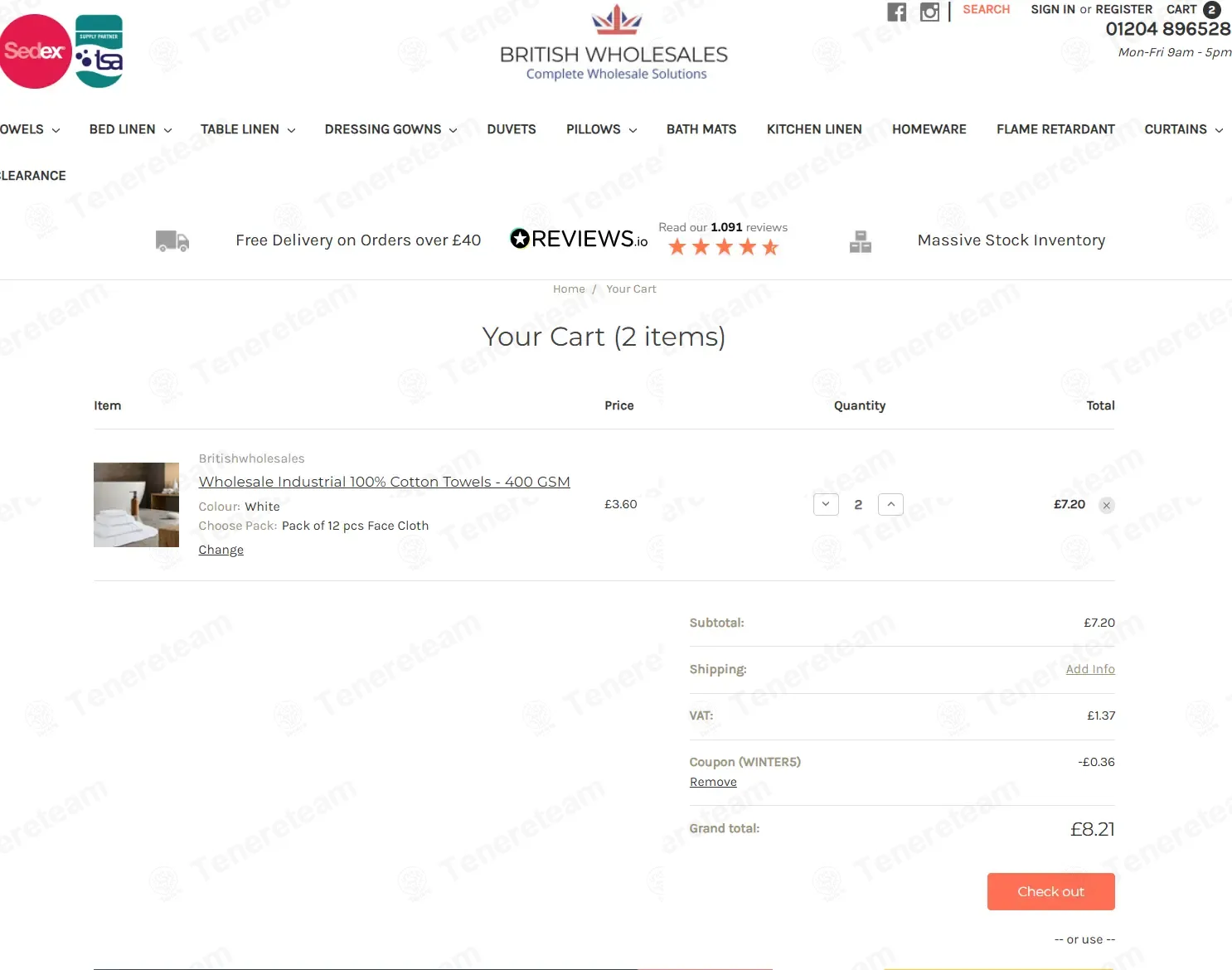The image size is (1232, 970).
Task: Open the towel product thumbnail
Action: pos(136,505)
